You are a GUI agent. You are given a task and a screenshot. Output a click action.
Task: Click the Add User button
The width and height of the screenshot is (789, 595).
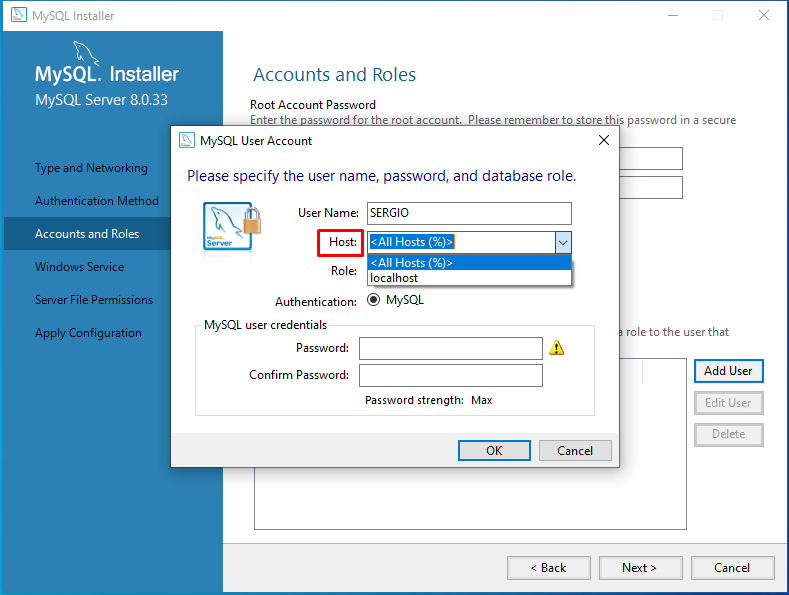(728, 371)
